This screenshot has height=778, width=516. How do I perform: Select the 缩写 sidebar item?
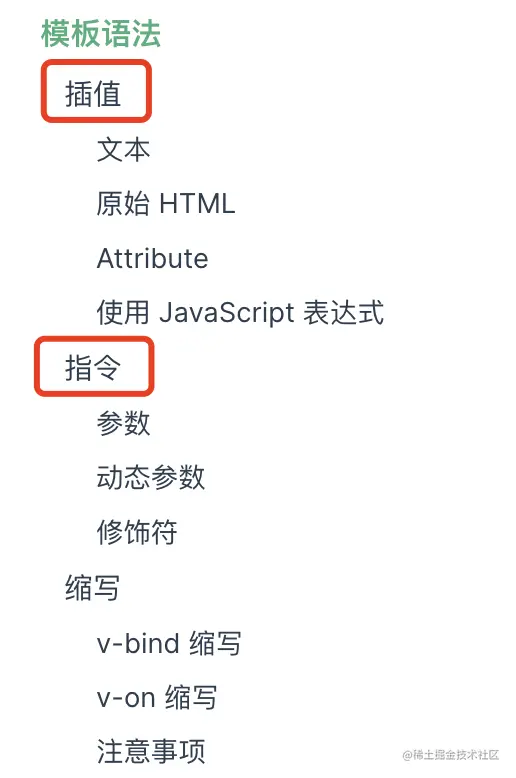click(x=93, y=588)
